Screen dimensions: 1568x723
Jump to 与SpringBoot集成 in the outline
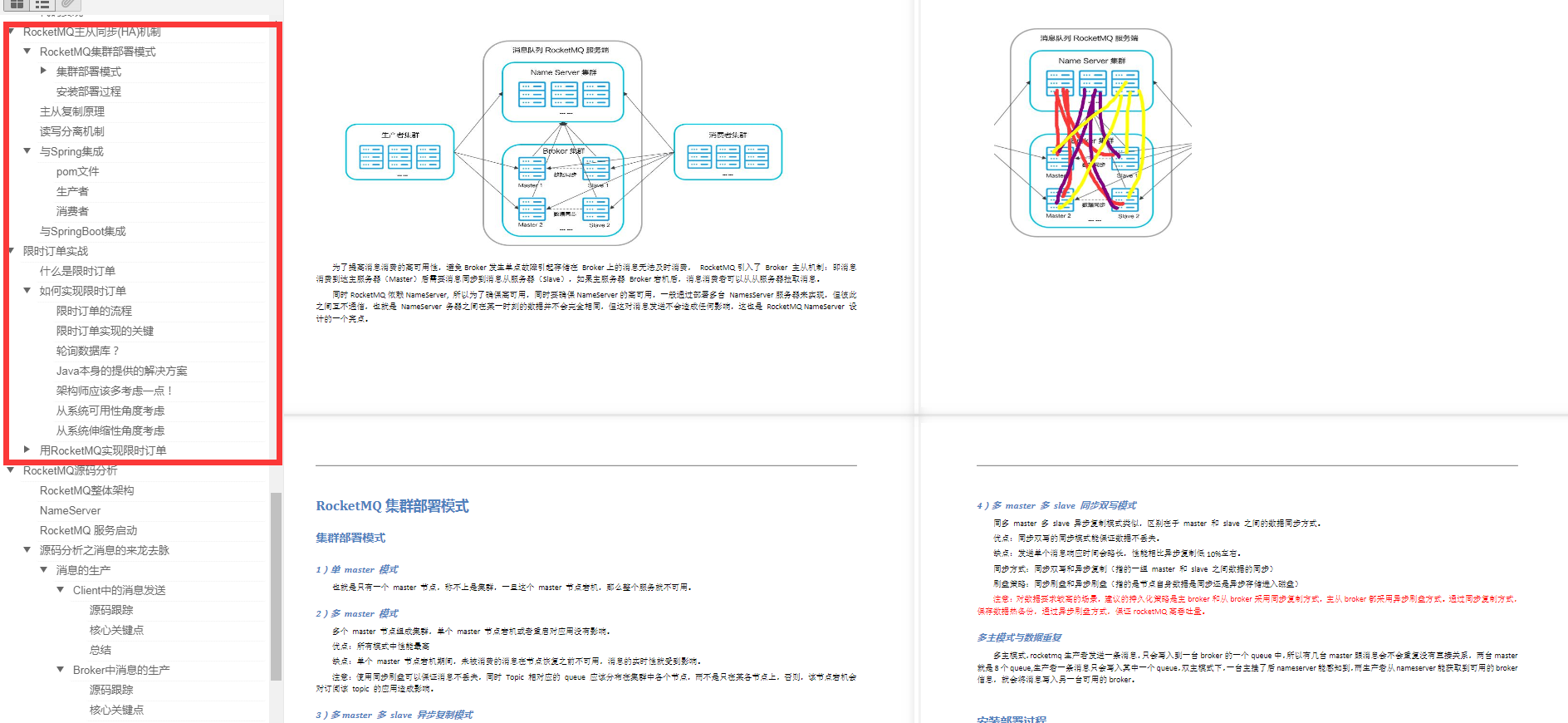pyautogui.click(x=83, y=231)
